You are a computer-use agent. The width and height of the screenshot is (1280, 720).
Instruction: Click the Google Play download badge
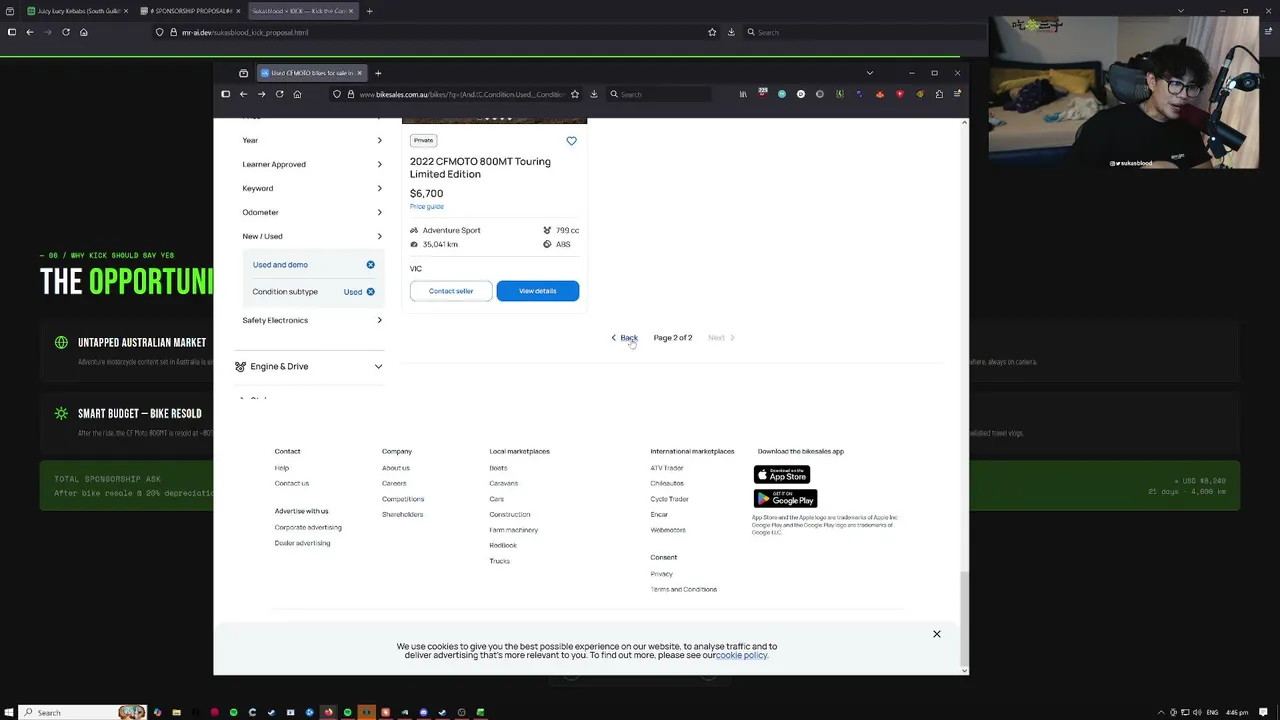pos(785,498)
